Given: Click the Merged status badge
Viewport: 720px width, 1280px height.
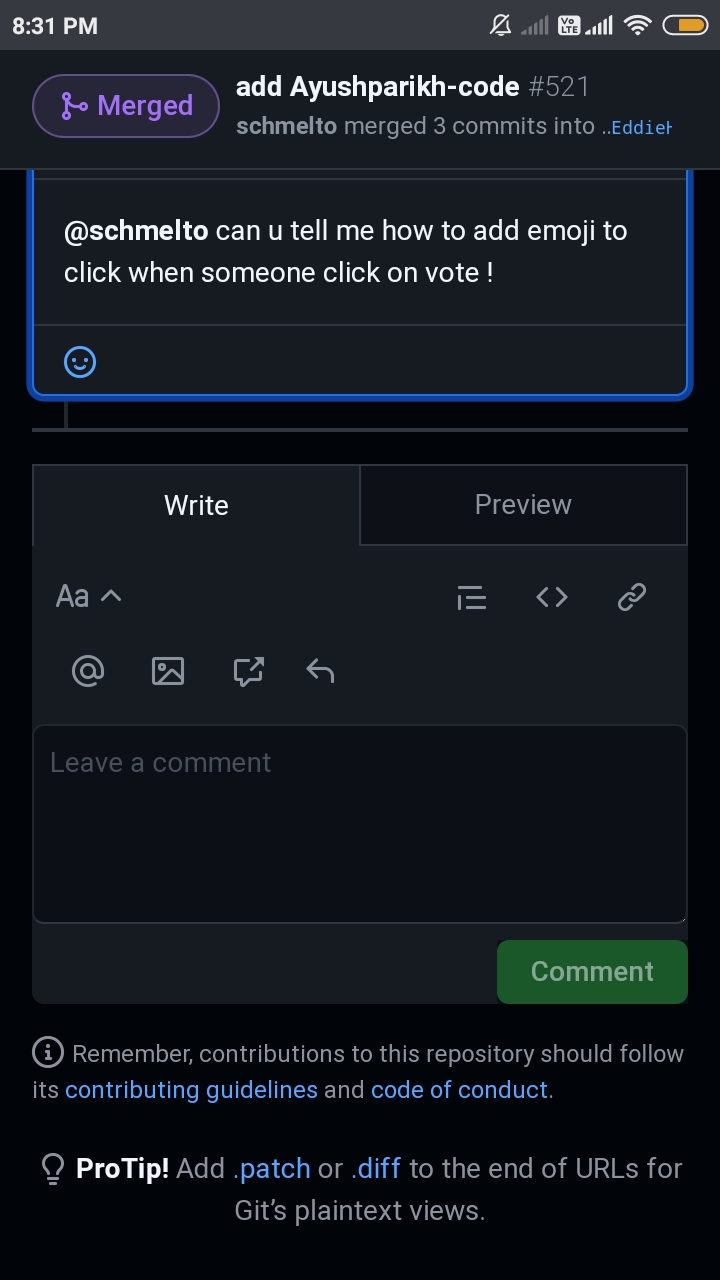Looking at the screenshot, I should 126,105.
